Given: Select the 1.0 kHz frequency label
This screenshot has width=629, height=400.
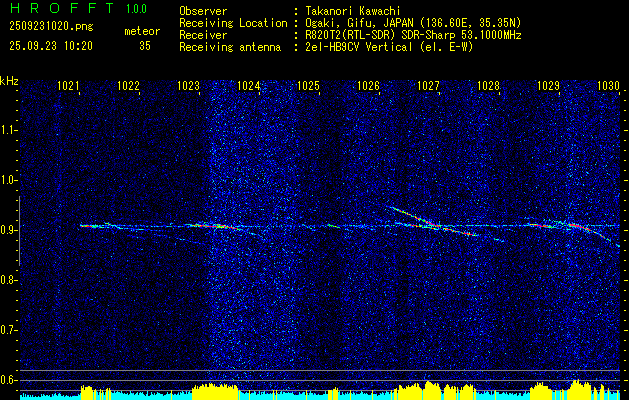Looking at the screenshot, I should pyautogui.click(x=9, y=180).
